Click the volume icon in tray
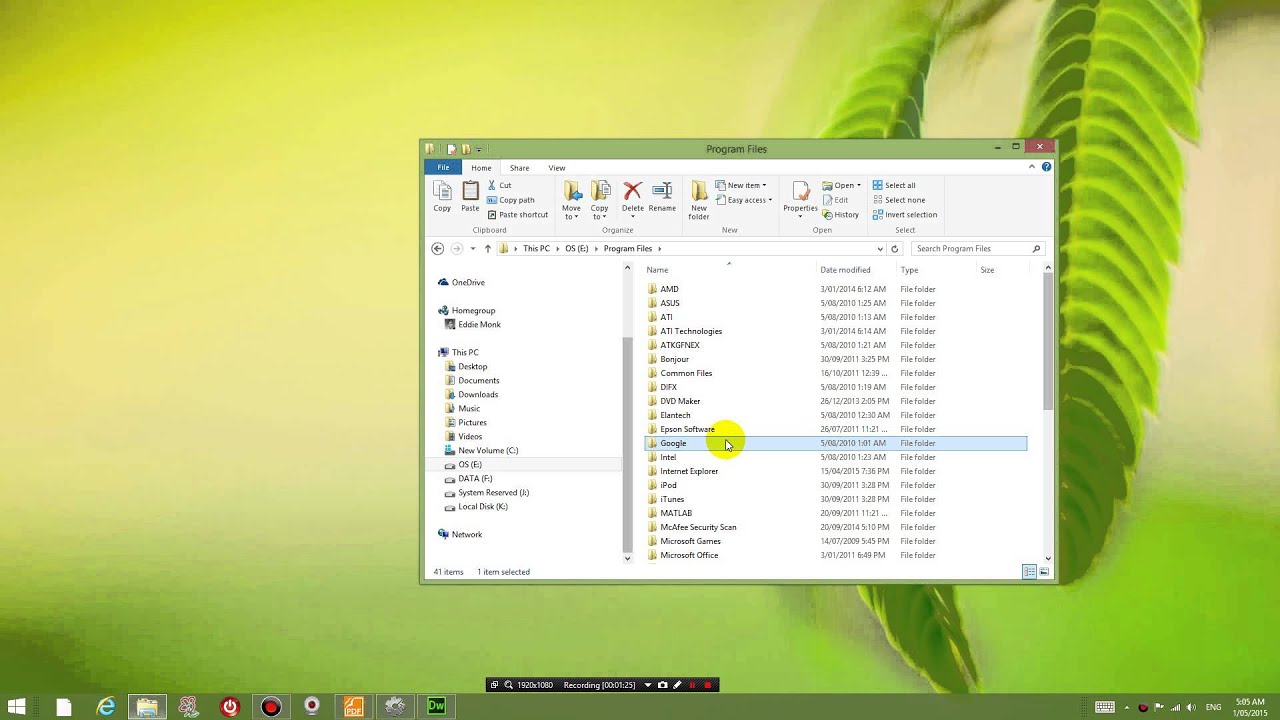The image size is (1280, 720). 1192,707
